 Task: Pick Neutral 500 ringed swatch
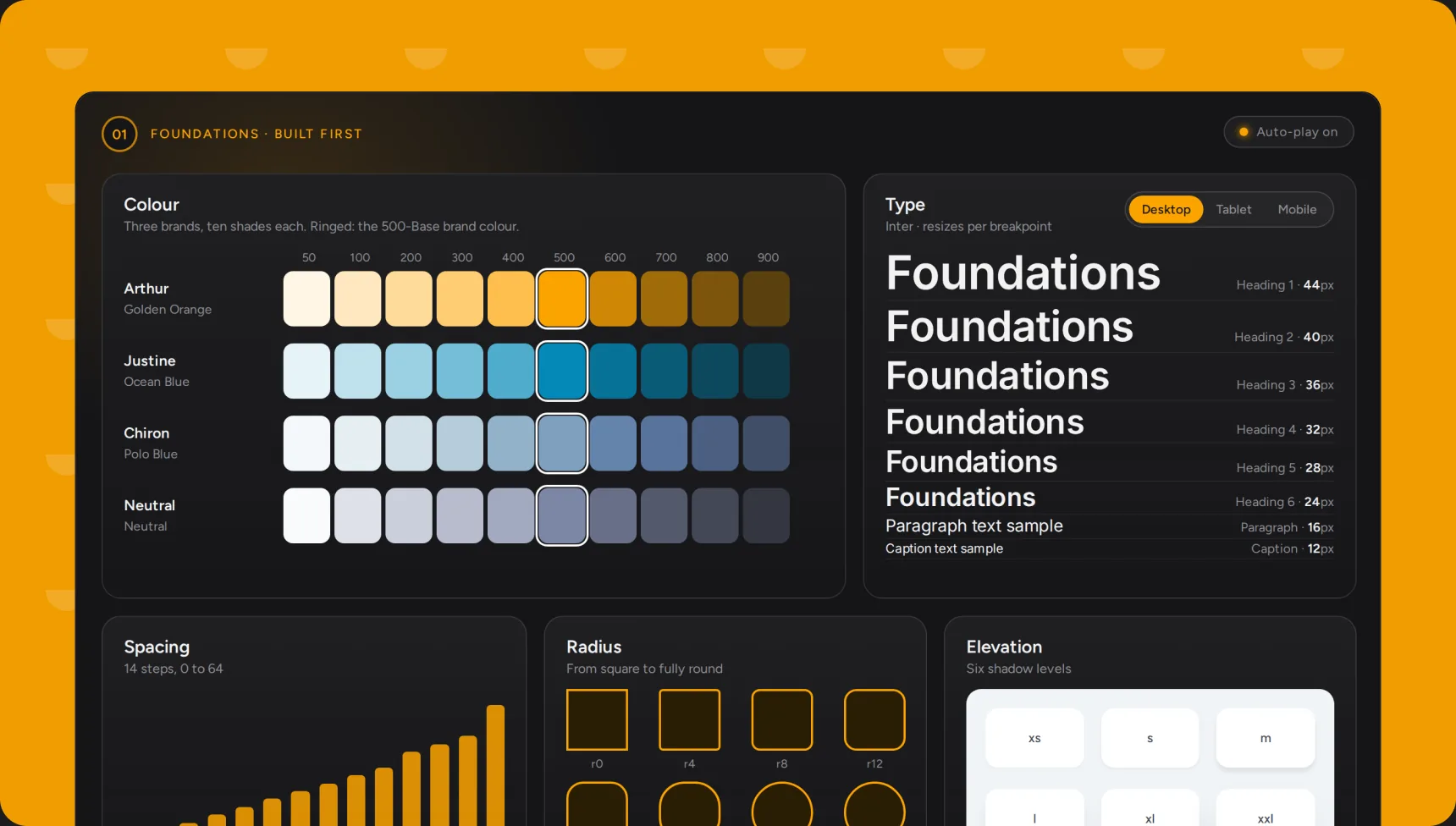pos(562,515)
